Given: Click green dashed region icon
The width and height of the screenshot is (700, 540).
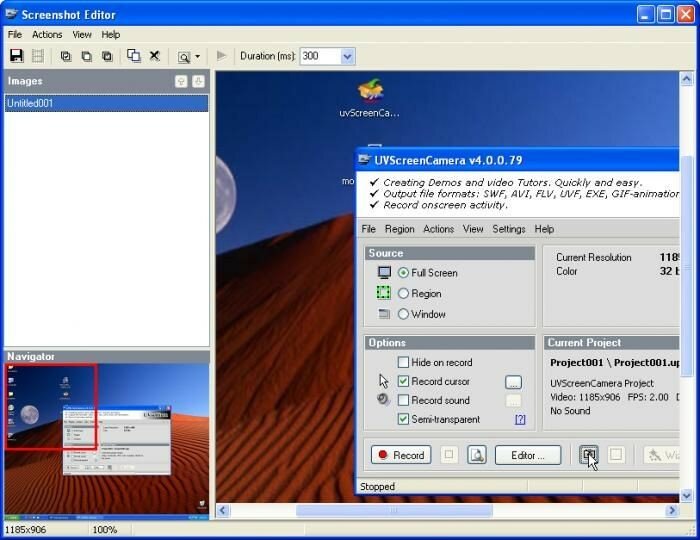Looking at the screenshot, I should pyautogui.click(x=383, y=293).
